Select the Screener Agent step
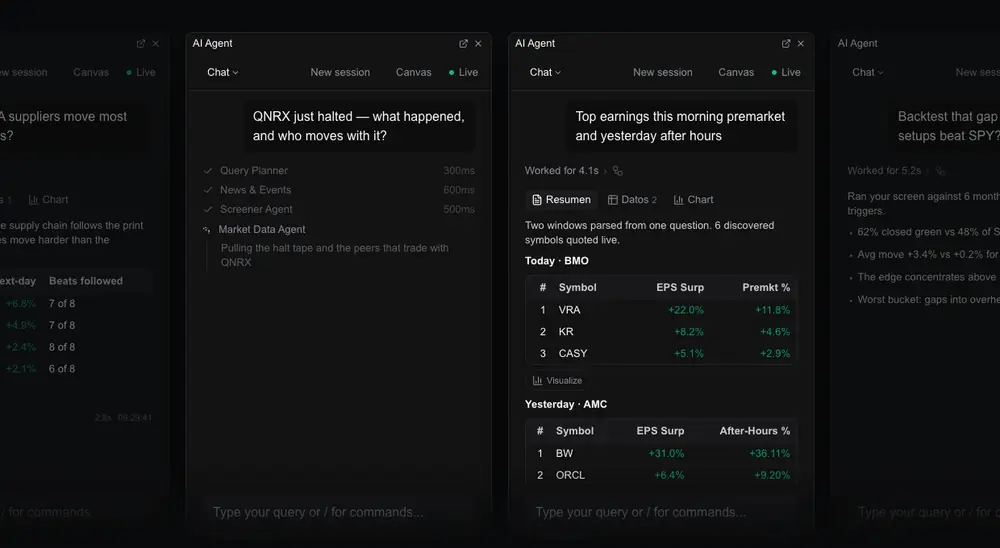 339,209
